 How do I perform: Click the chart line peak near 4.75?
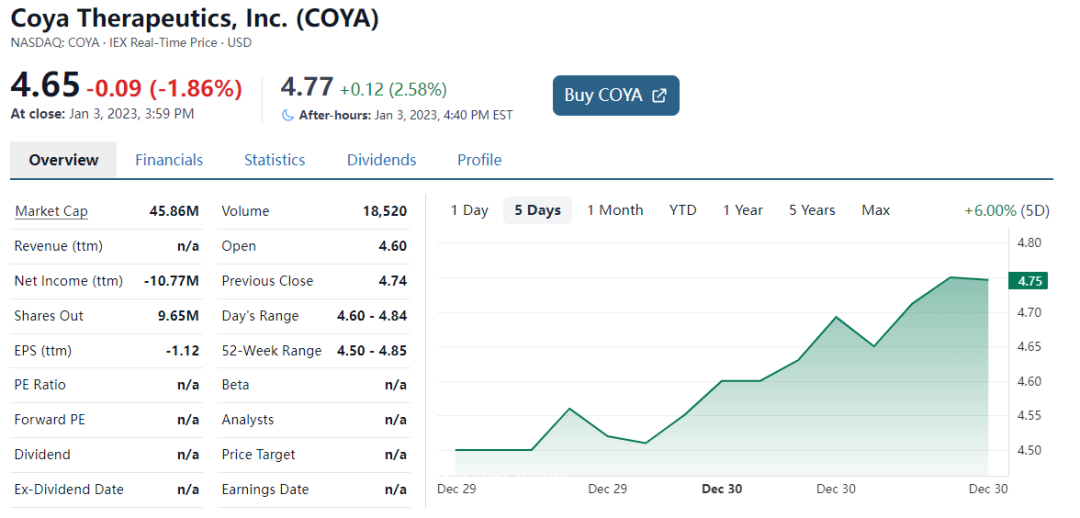(950, 277)
